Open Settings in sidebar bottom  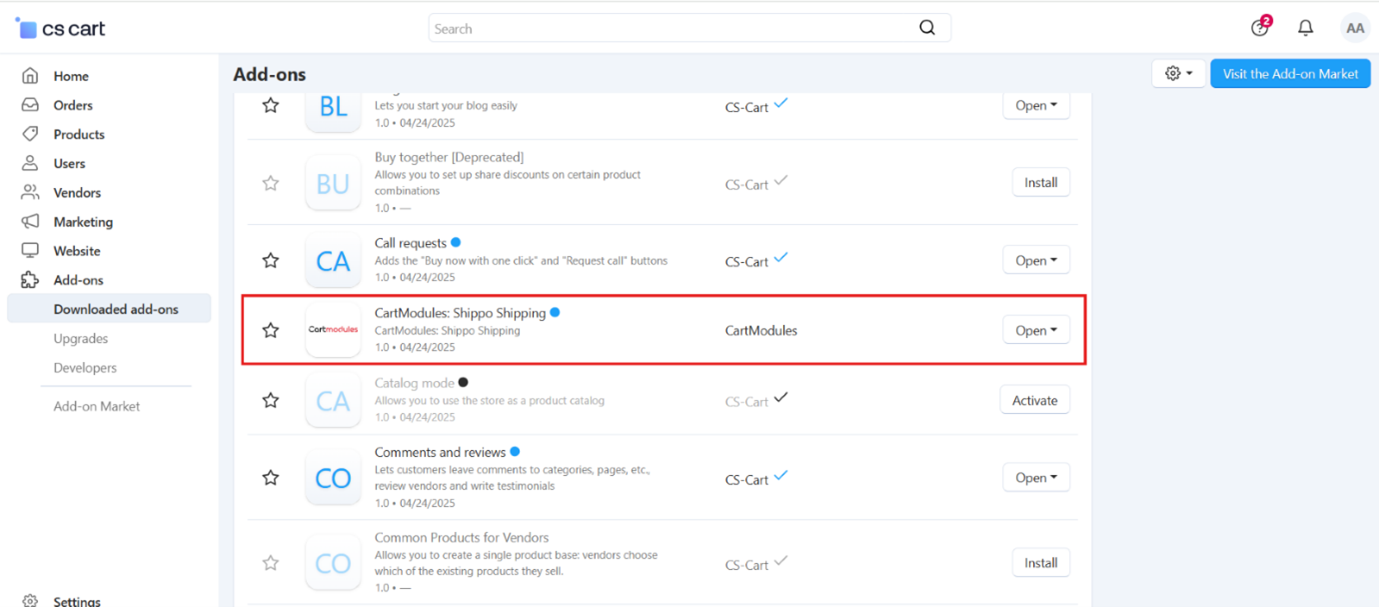click(x=77, y=601)
